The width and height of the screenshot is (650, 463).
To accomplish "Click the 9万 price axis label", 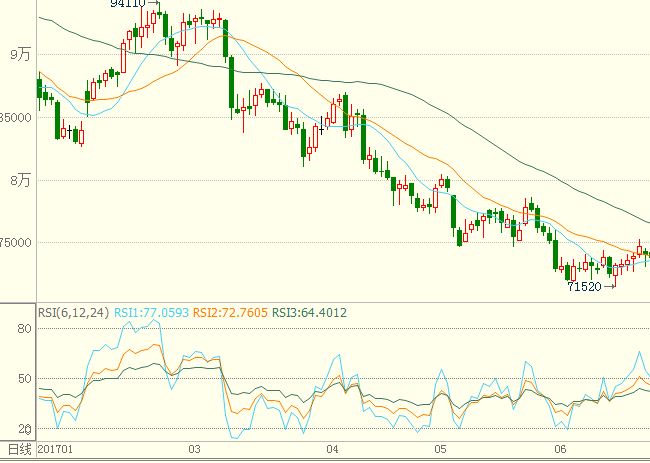I will [20, 55].
